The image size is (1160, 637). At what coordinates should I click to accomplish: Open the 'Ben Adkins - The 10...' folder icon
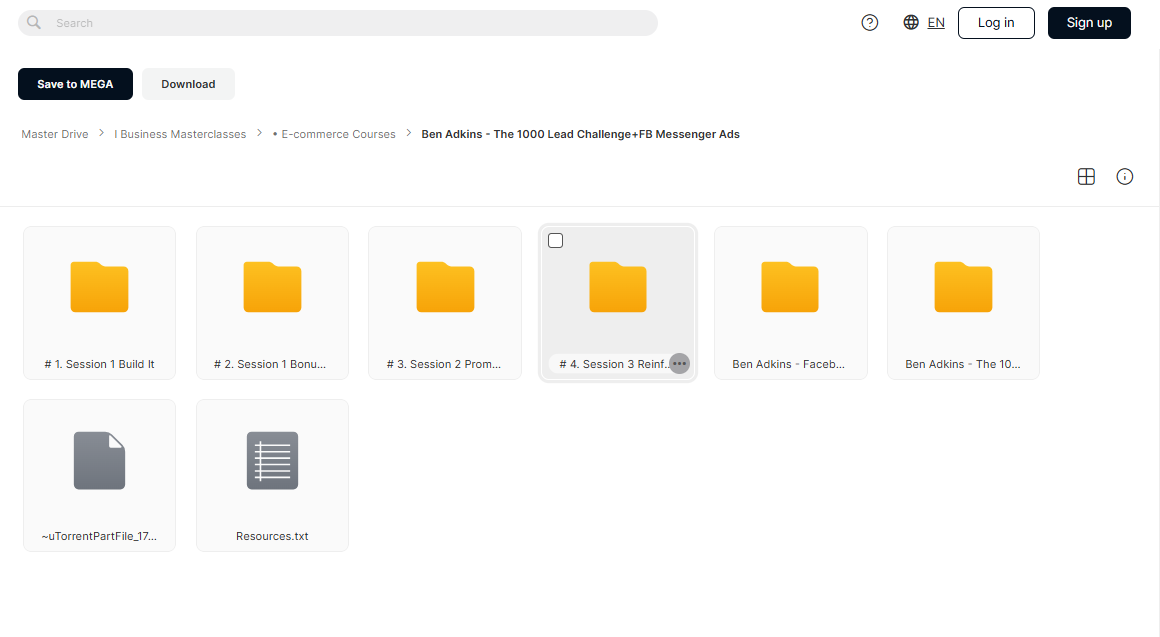(x=963, y=287)
